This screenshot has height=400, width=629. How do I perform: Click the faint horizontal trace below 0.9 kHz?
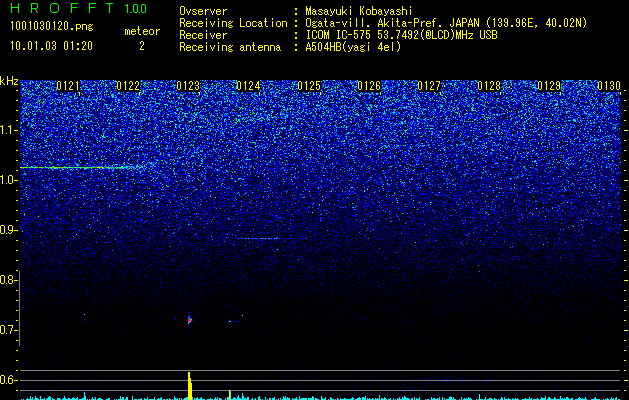tap(261, 239)
